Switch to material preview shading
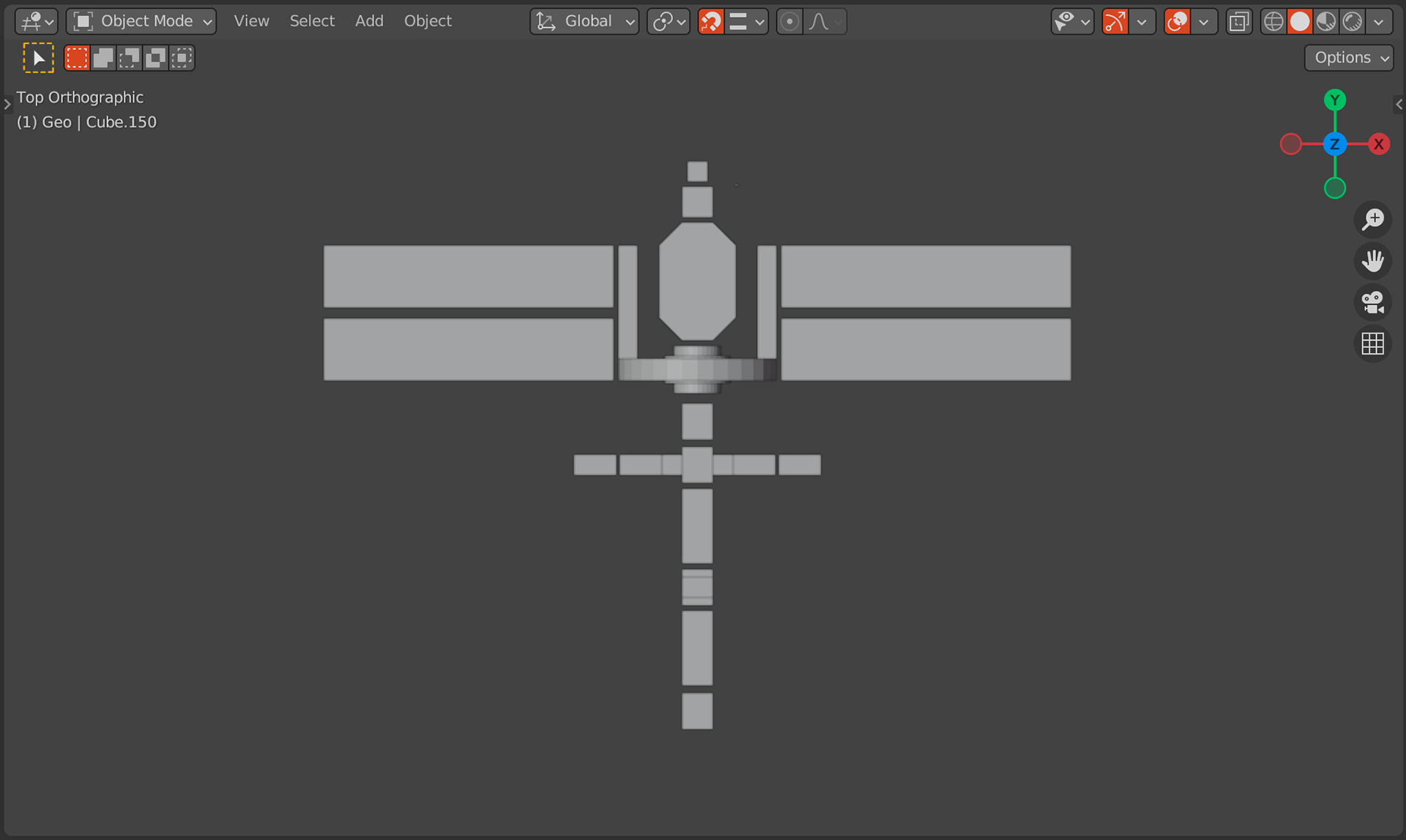Screen dimensions: 1406x840 point(1326,21)
